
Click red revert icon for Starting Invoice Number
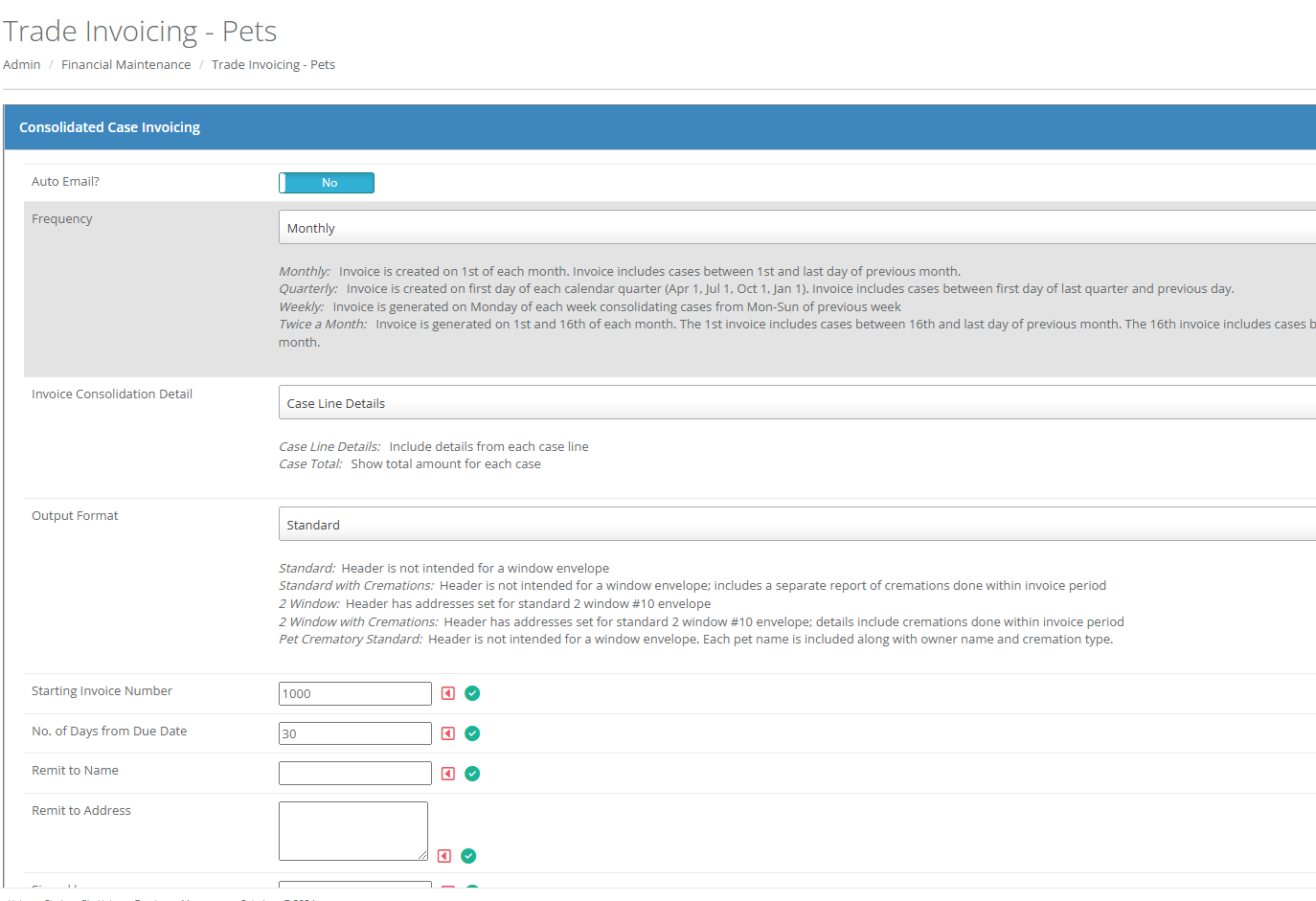[x=447, y=692]
